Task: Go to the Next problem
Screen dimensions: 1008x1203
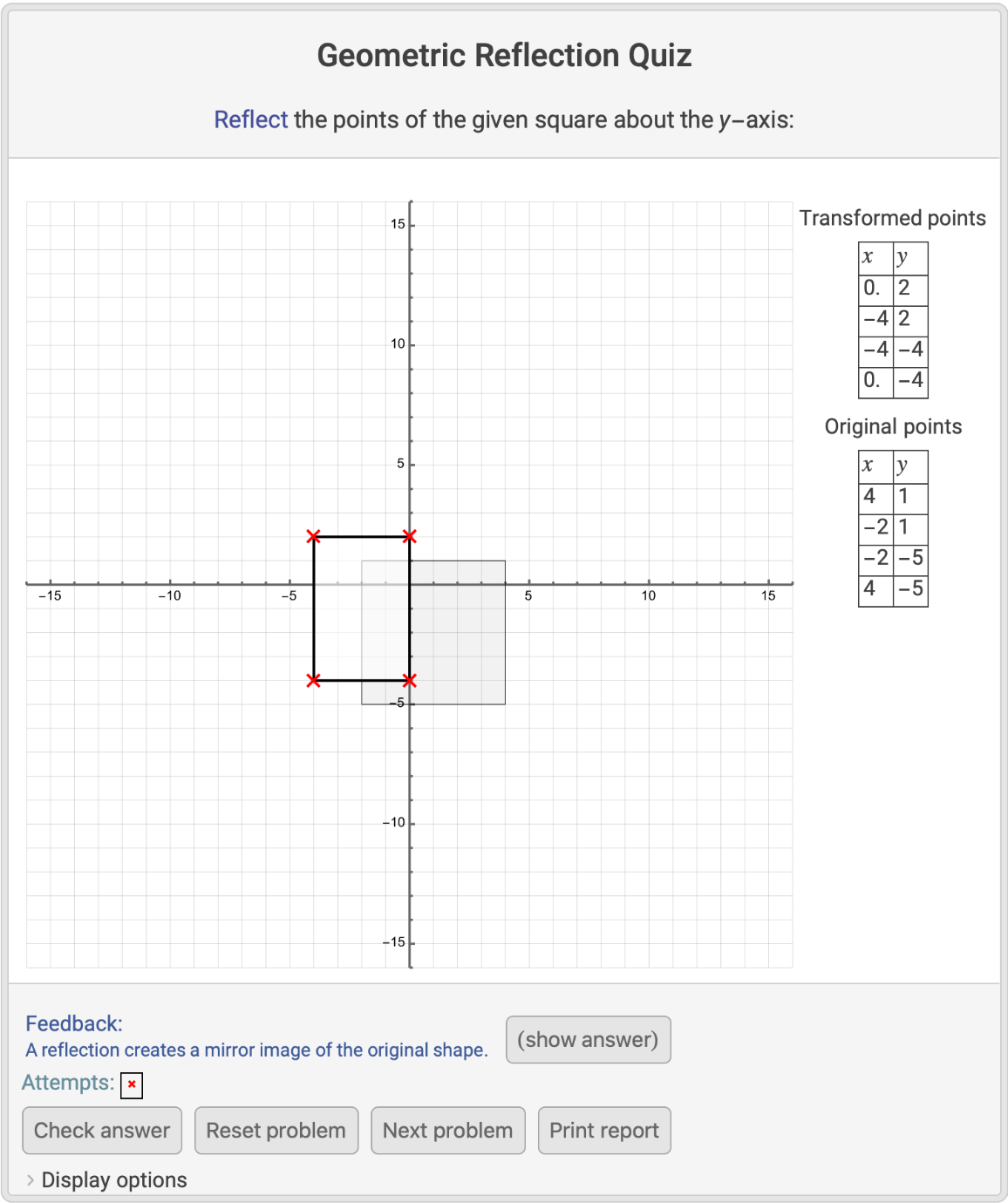Action: (x=447, y=1131)
